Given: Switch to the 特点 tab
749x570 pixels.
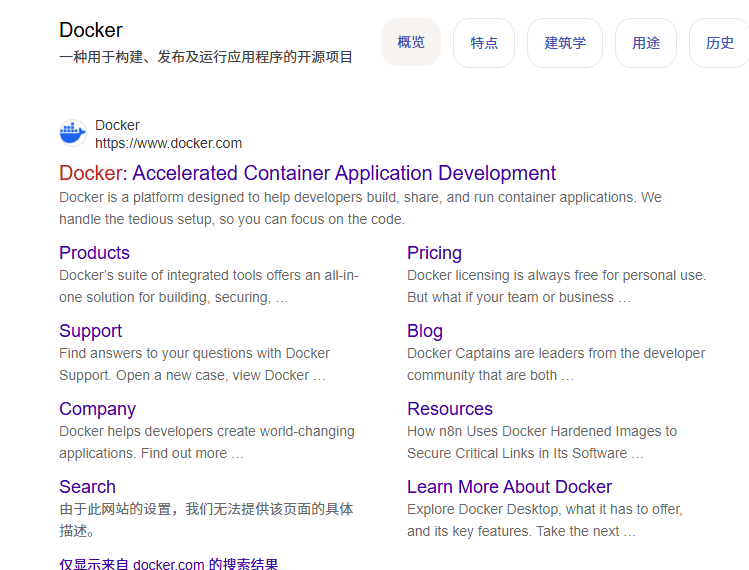Looking at the screenshot, I should coord(484,43).
